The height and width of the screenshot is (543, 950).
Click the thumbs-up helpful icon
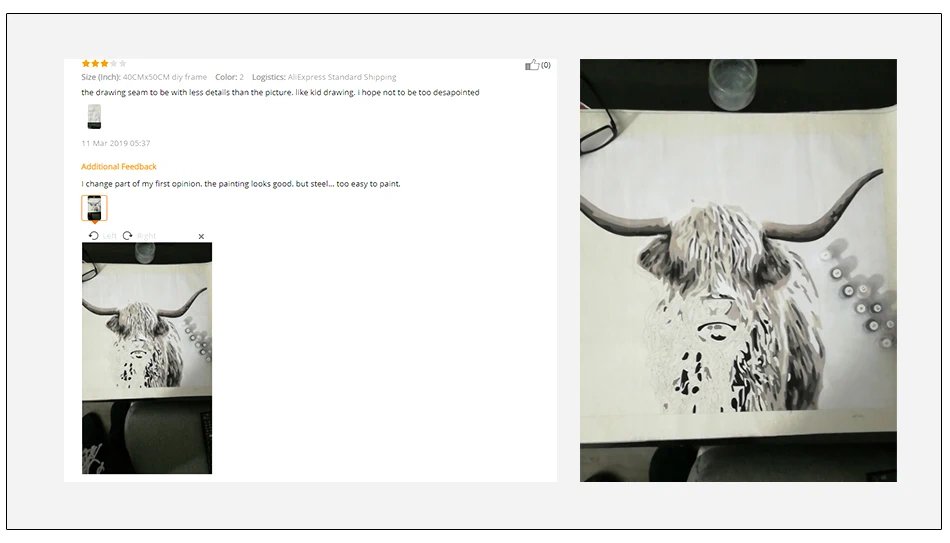tap(532, 65)
